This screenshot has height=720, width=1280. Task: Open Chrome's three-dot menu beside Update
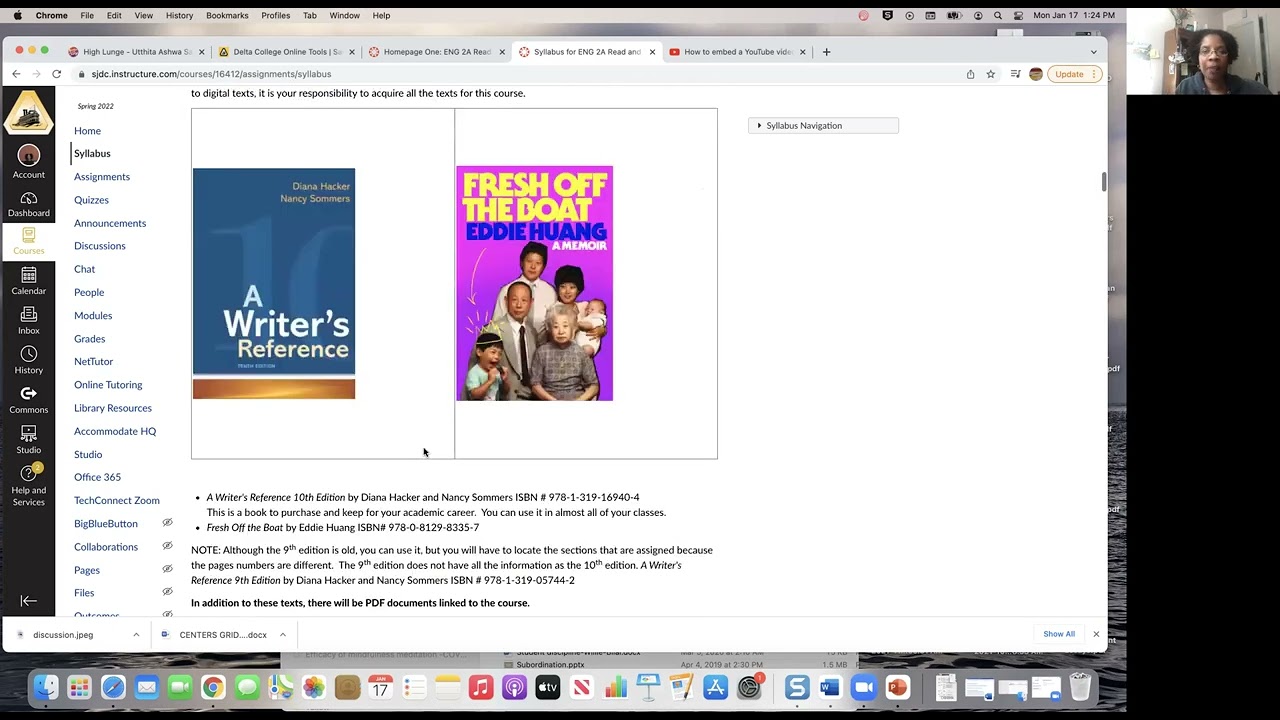point(1095,74)
